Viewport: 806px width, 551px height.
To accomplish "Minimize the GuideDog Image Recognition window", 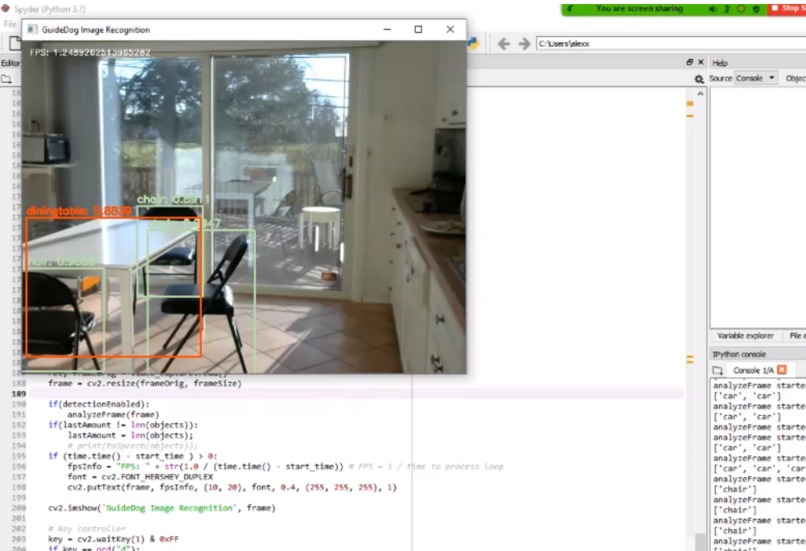I will pyautogui.click(x=387, y=30).
